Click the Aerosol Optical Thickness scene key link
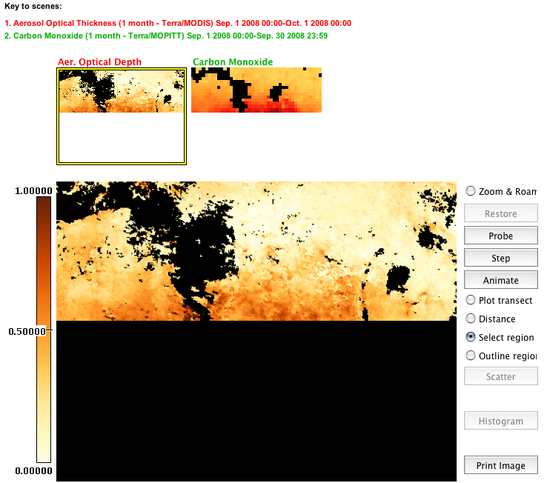This screenshot has width=550, height=483. (178, 23)
